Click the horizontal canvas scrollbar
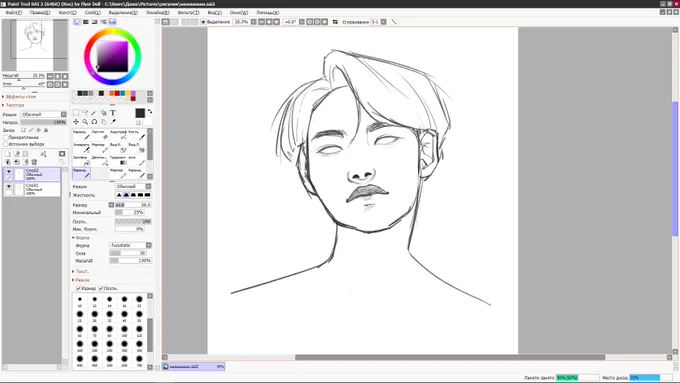Image resolution: width=680 pixels, height=383 pixels. click(450, 357)
